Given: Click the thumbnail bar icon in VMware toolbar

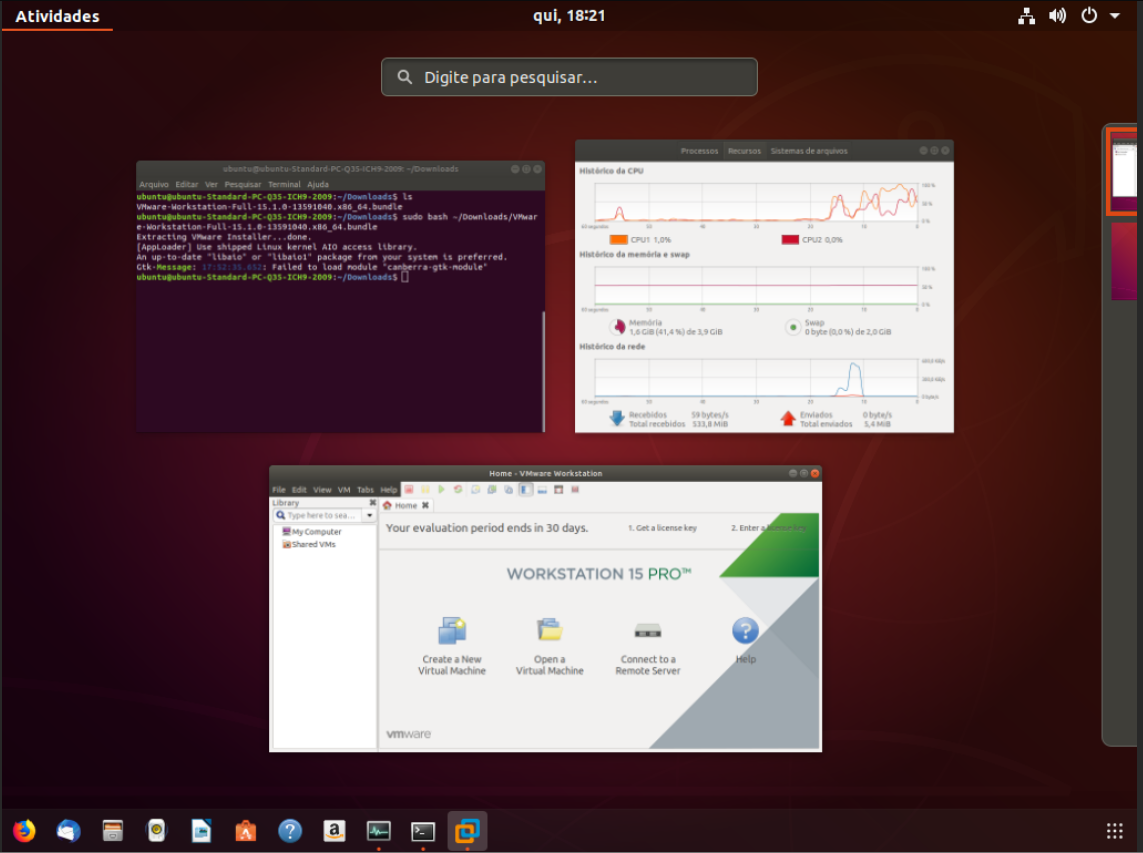Looking at the screenshot, I should [x=542, y=489].
